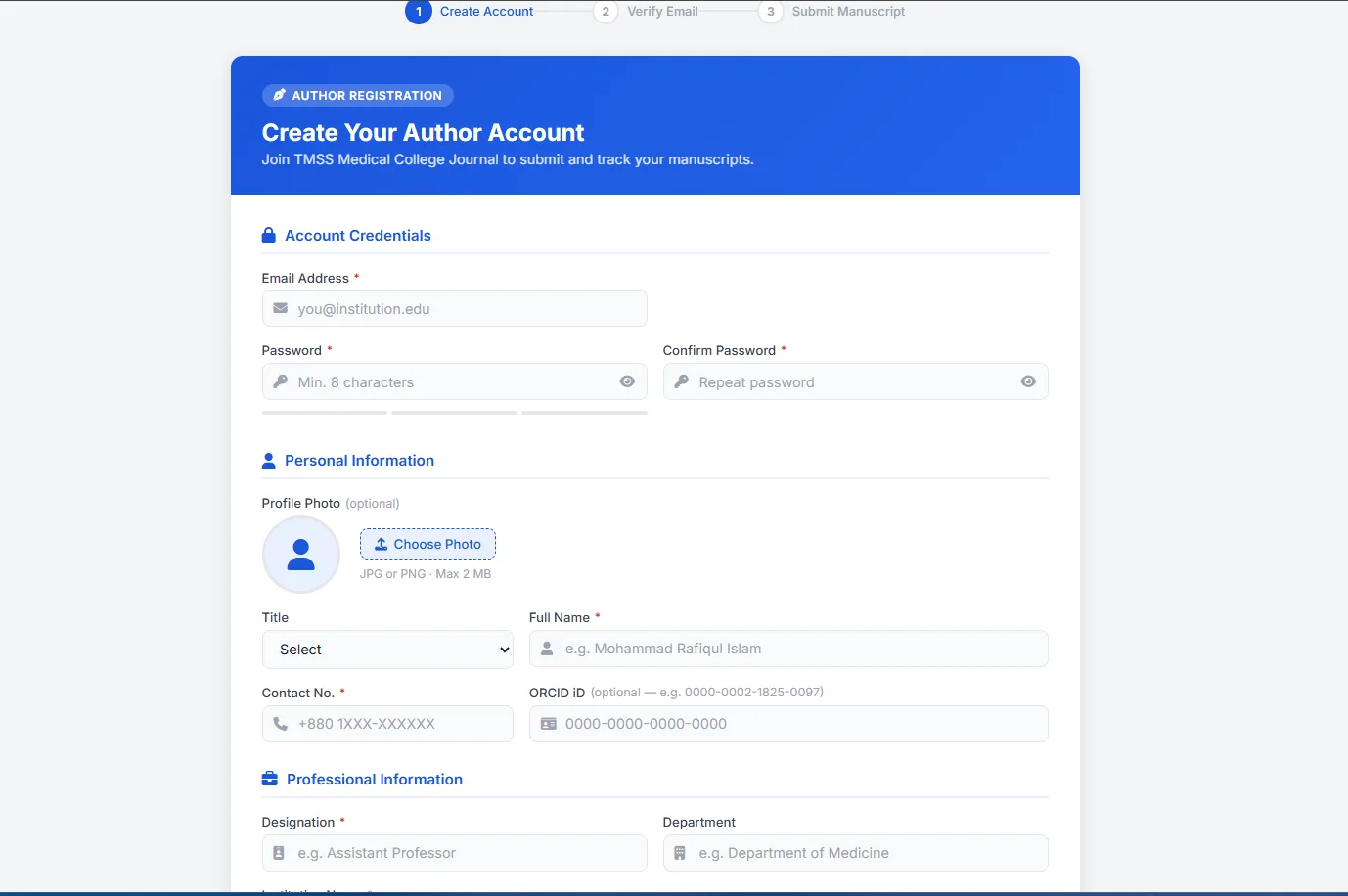Focus the Full Name input field

click(x=788, y=649)
